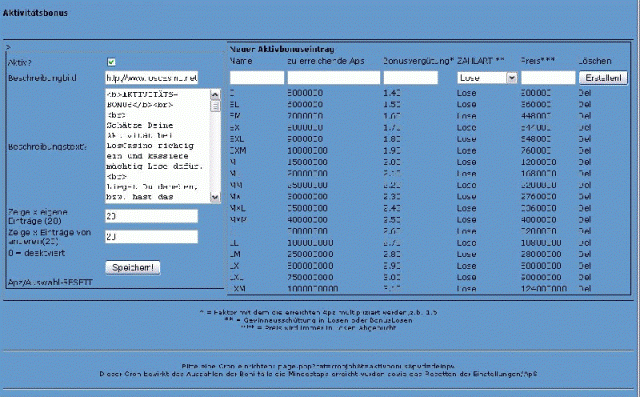Click inside the Beschreibungstext text area
640x397 pixels.
(x=158, y=146)
